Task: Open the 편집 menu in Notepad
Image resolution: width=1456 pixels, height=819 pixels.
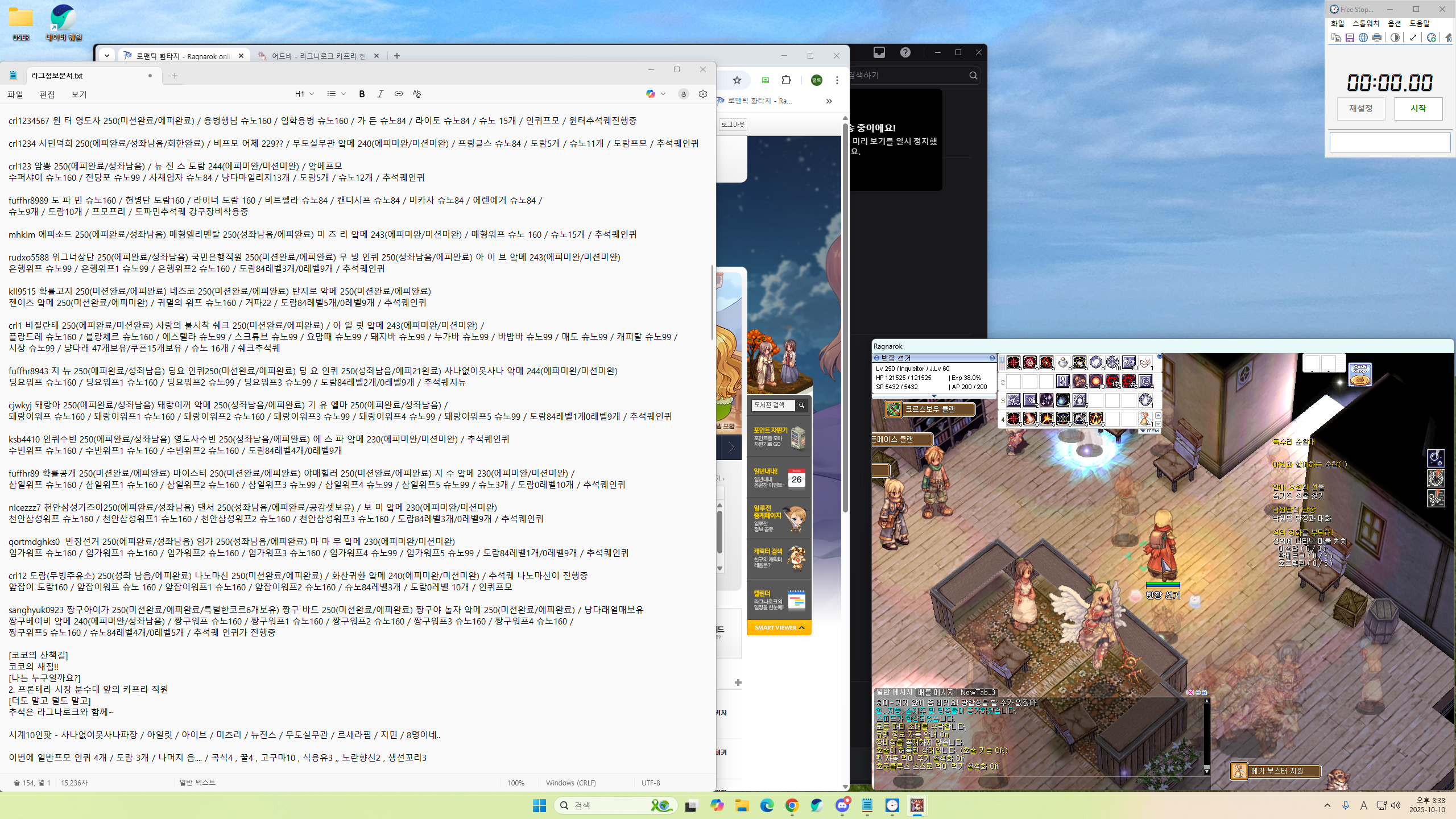Action: [47, 94]
